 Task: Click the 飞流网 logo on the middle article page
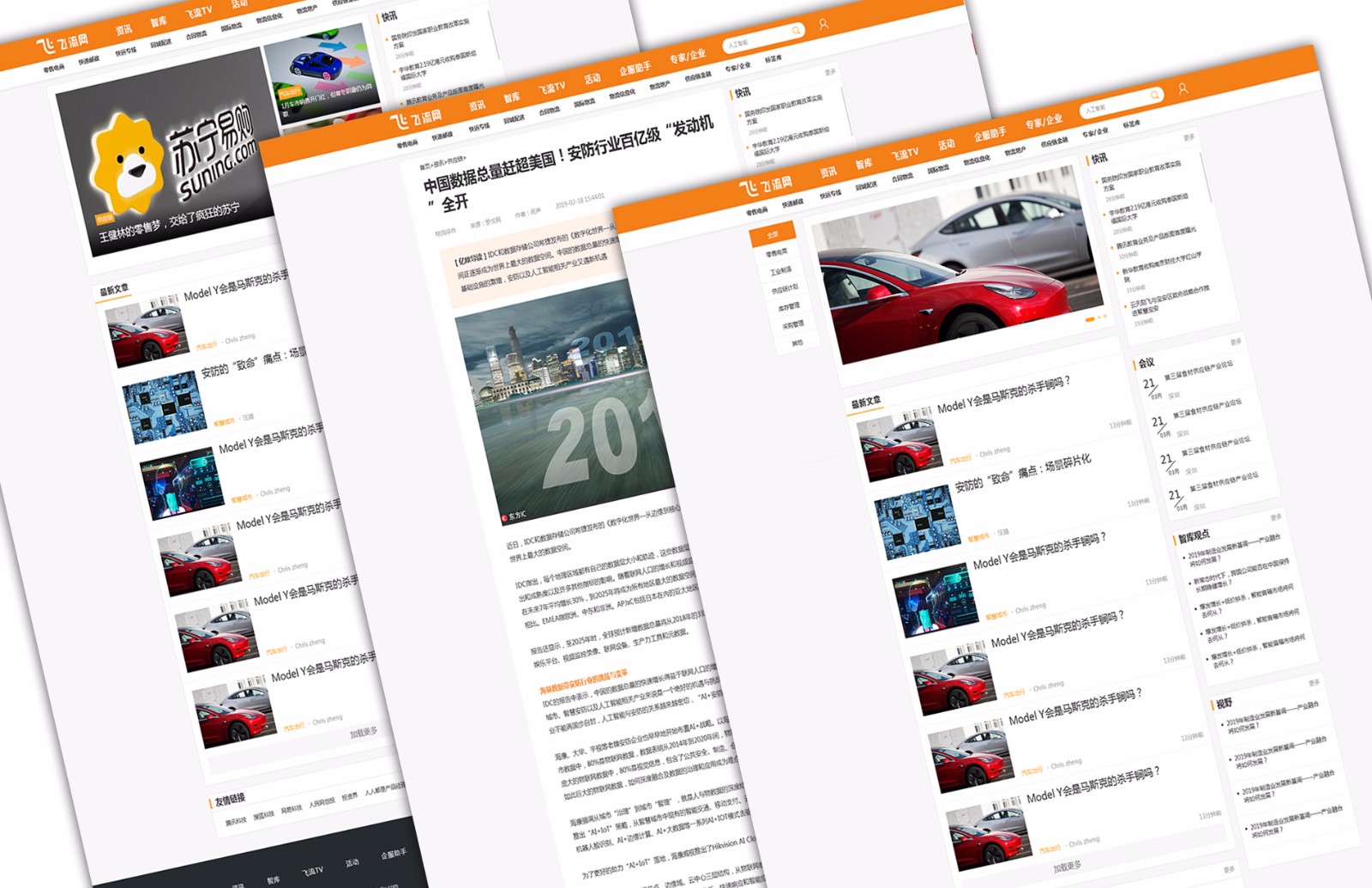pyautogui.click(x=416, y=119)
